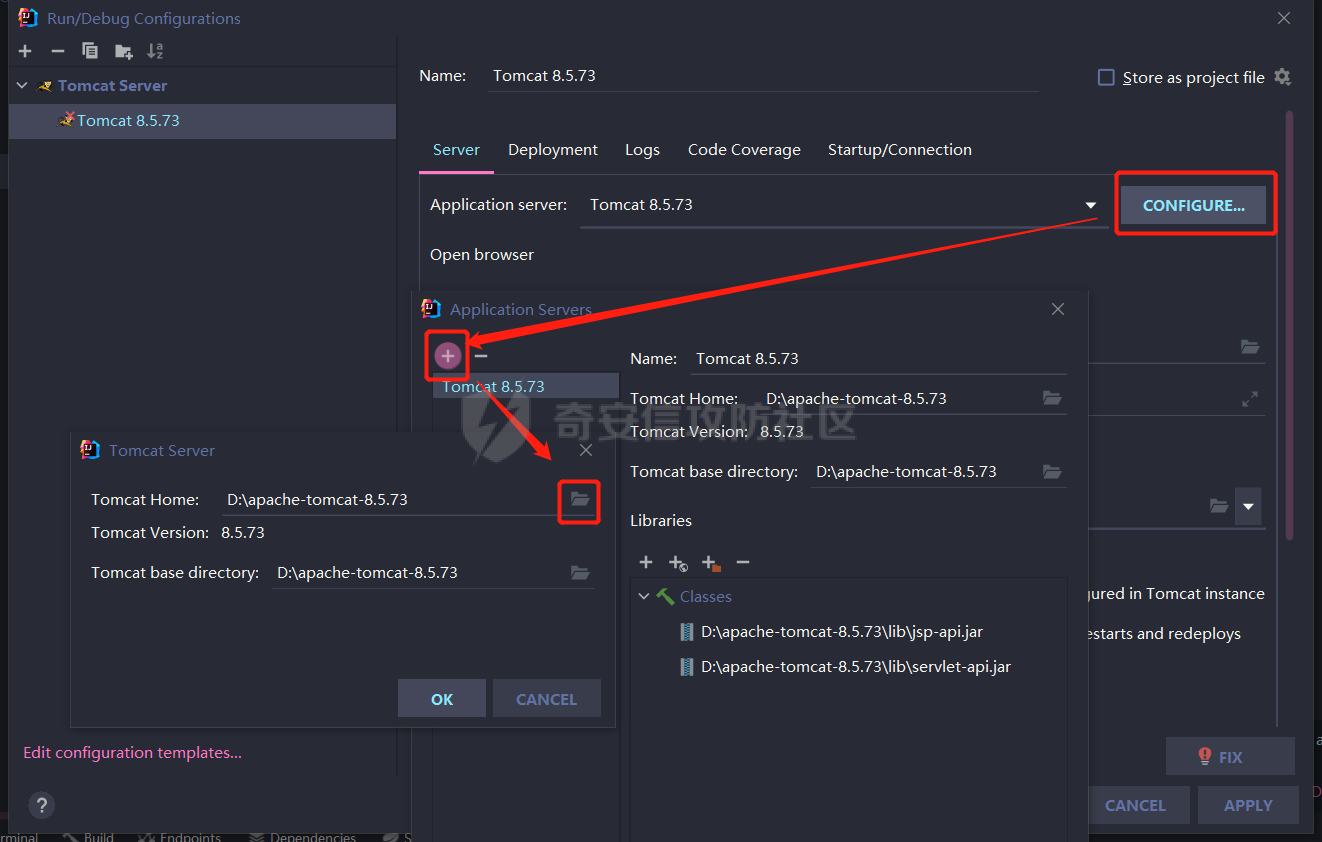Add library class with plus icon
Viewport: 1322px width, 842px height.
[646, 563]
